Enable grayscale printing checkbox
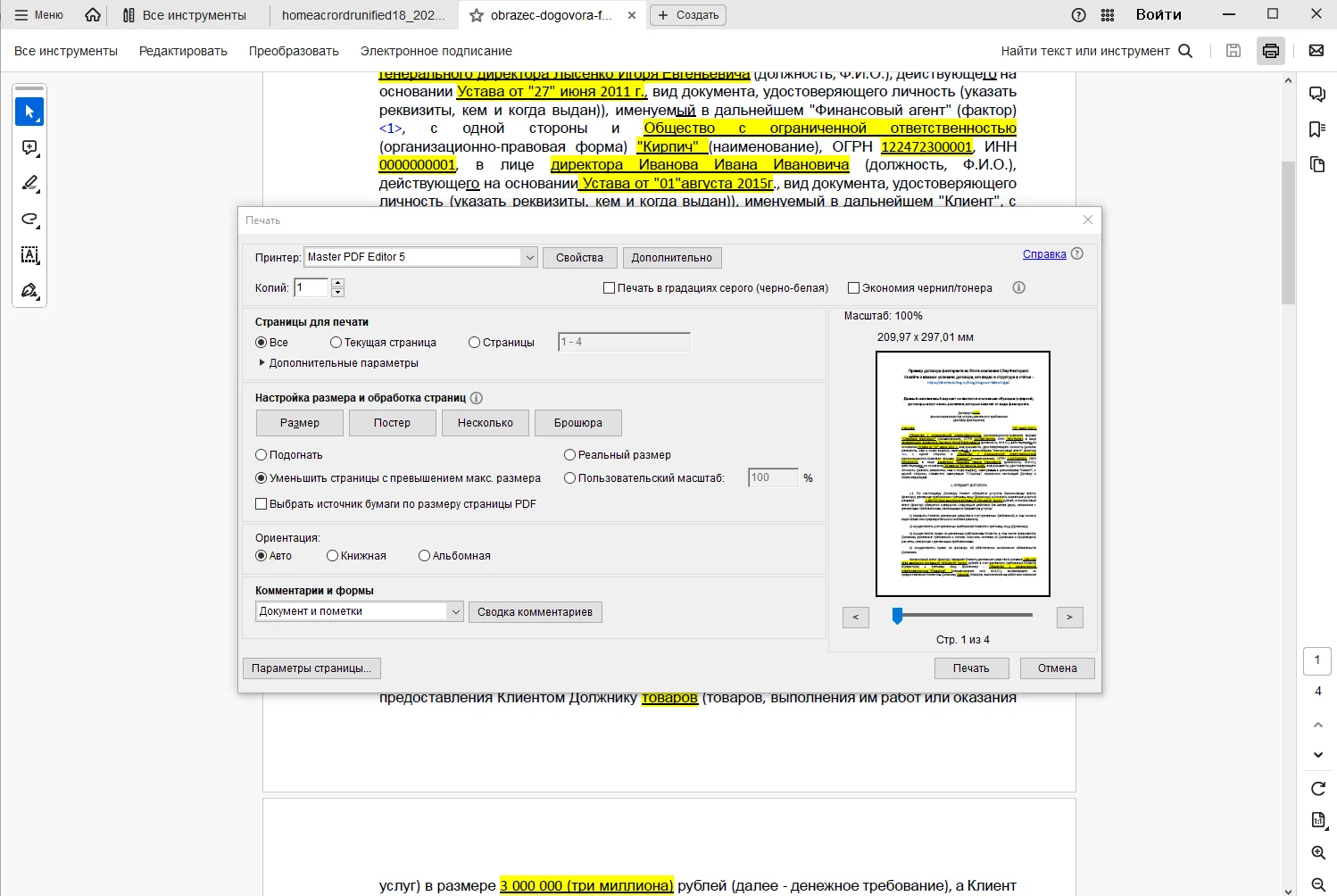Image resolution: width=1337 pixels, height=896 pixels. (610, 288)
